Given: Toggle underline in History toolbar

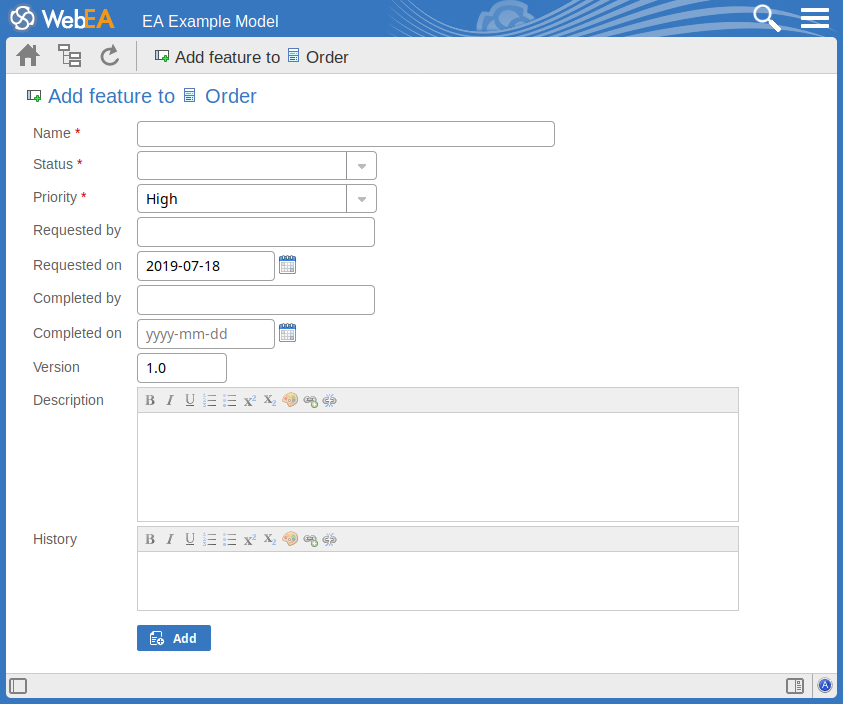Looking at the screenshot, I should coord(190,539).
